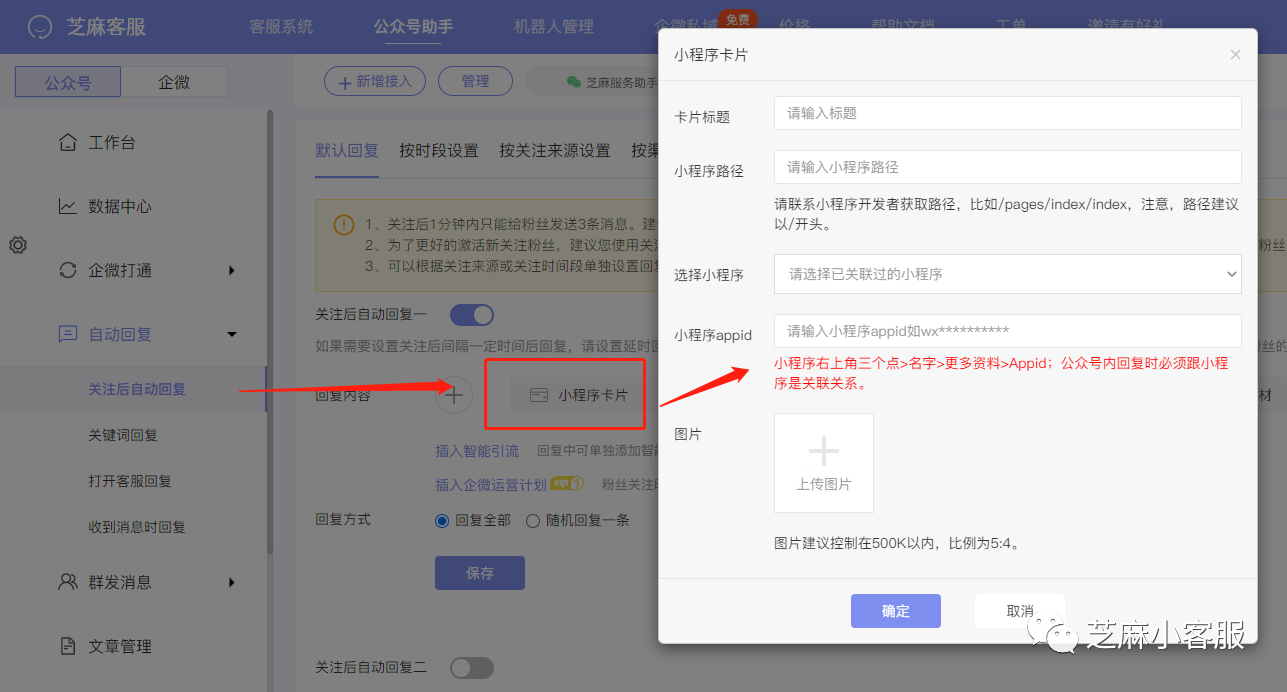Focus the 小程序路径 input field
Screen dimensions: 1287x692
(x=1008, y=167)
